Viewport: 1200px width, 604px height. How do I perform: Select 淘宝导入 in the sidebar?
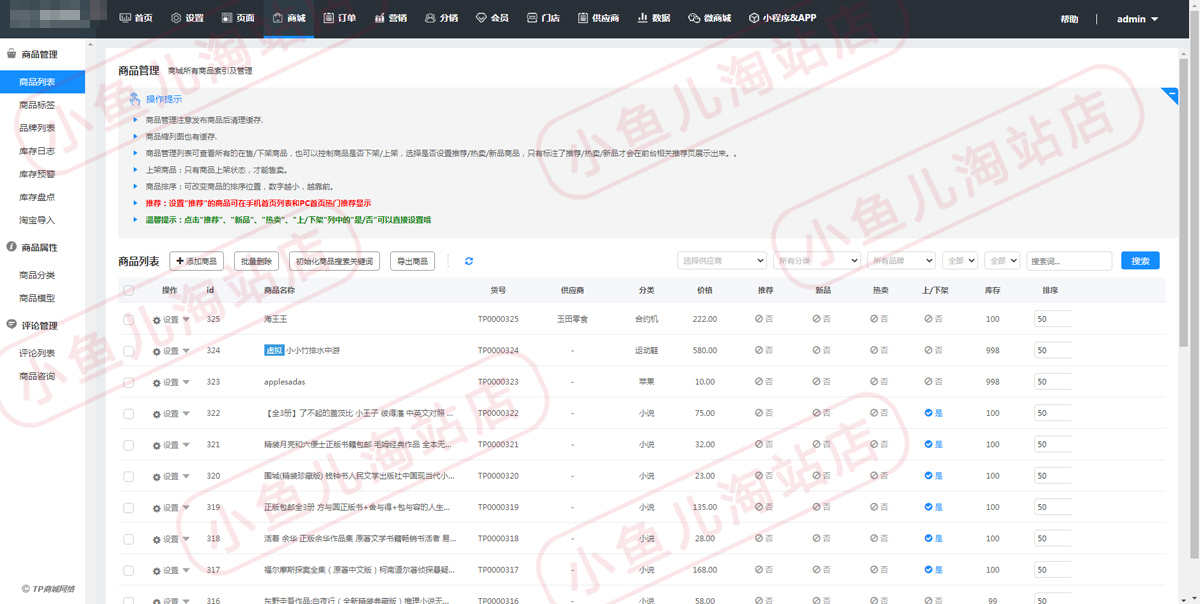(37, 220)
